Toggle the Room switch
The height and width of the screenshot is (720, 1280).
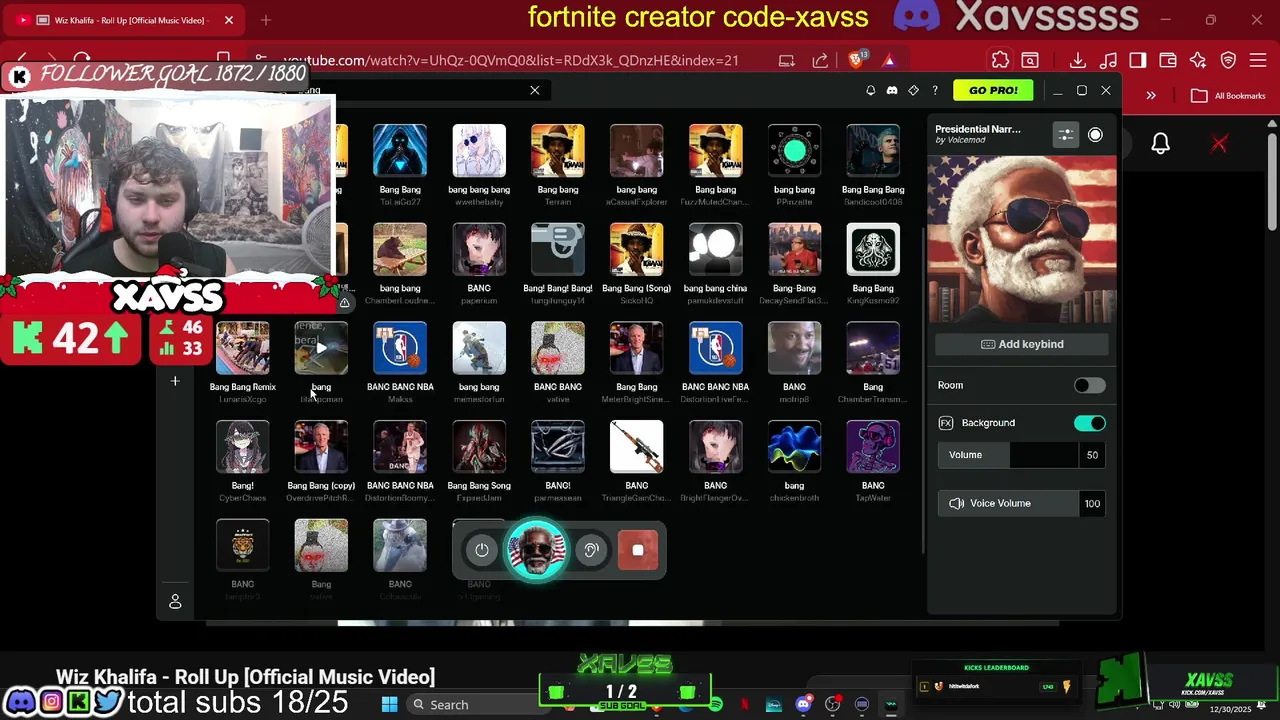tap(1089, 385)
